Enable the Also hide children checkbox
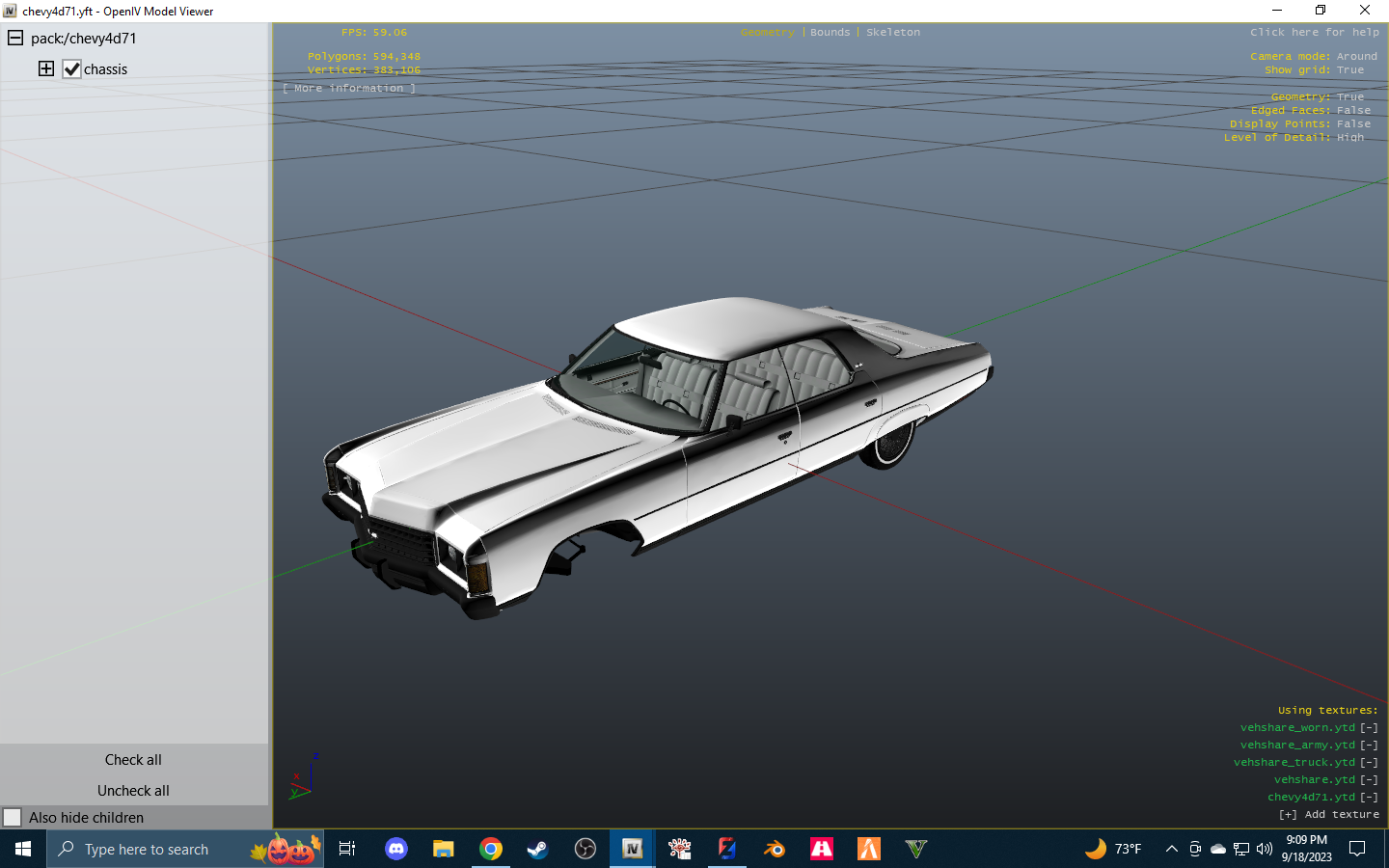1389x868 pixels. pyautogui.click(x=13, y=818)
